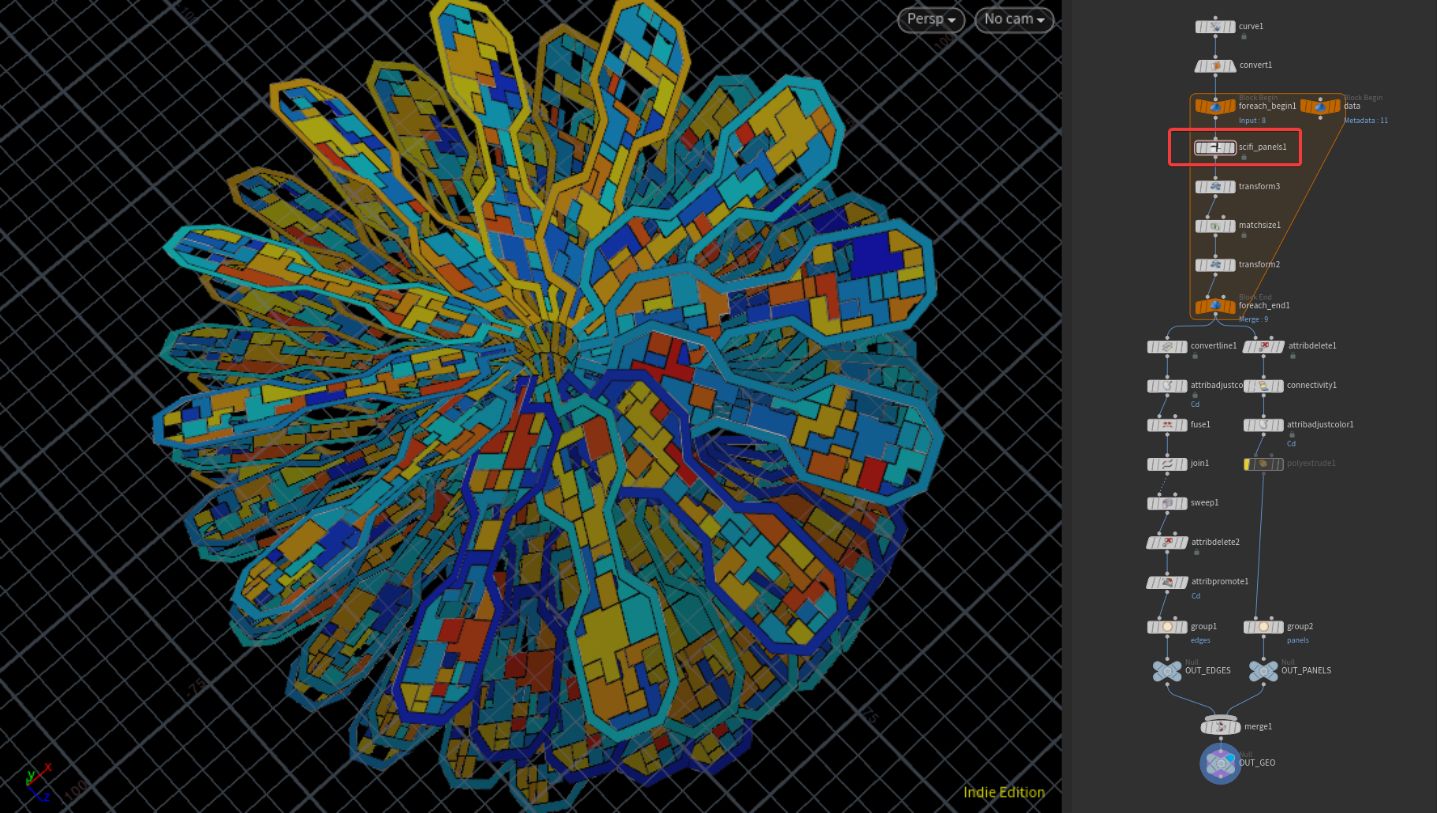
Task: Select the OUT_EDGES null node
Action: click(1167, 671)
